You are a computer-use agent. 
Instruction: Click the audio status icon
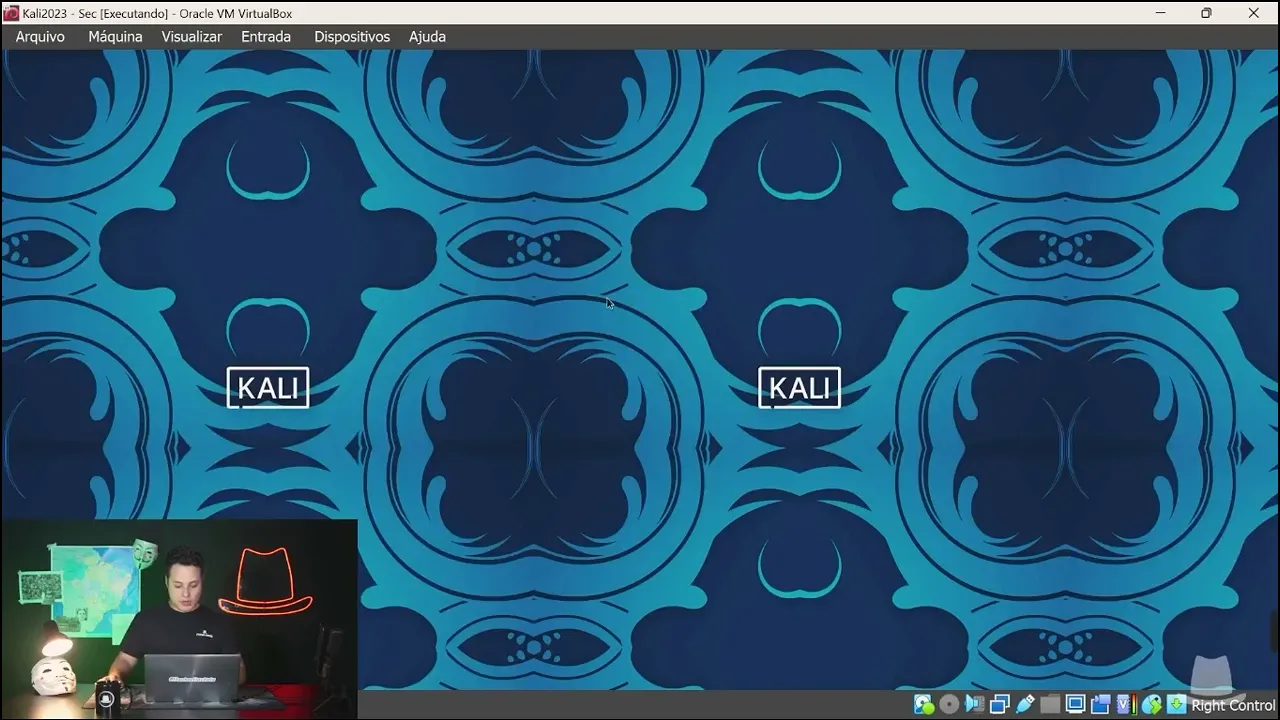tap(974, 704)
